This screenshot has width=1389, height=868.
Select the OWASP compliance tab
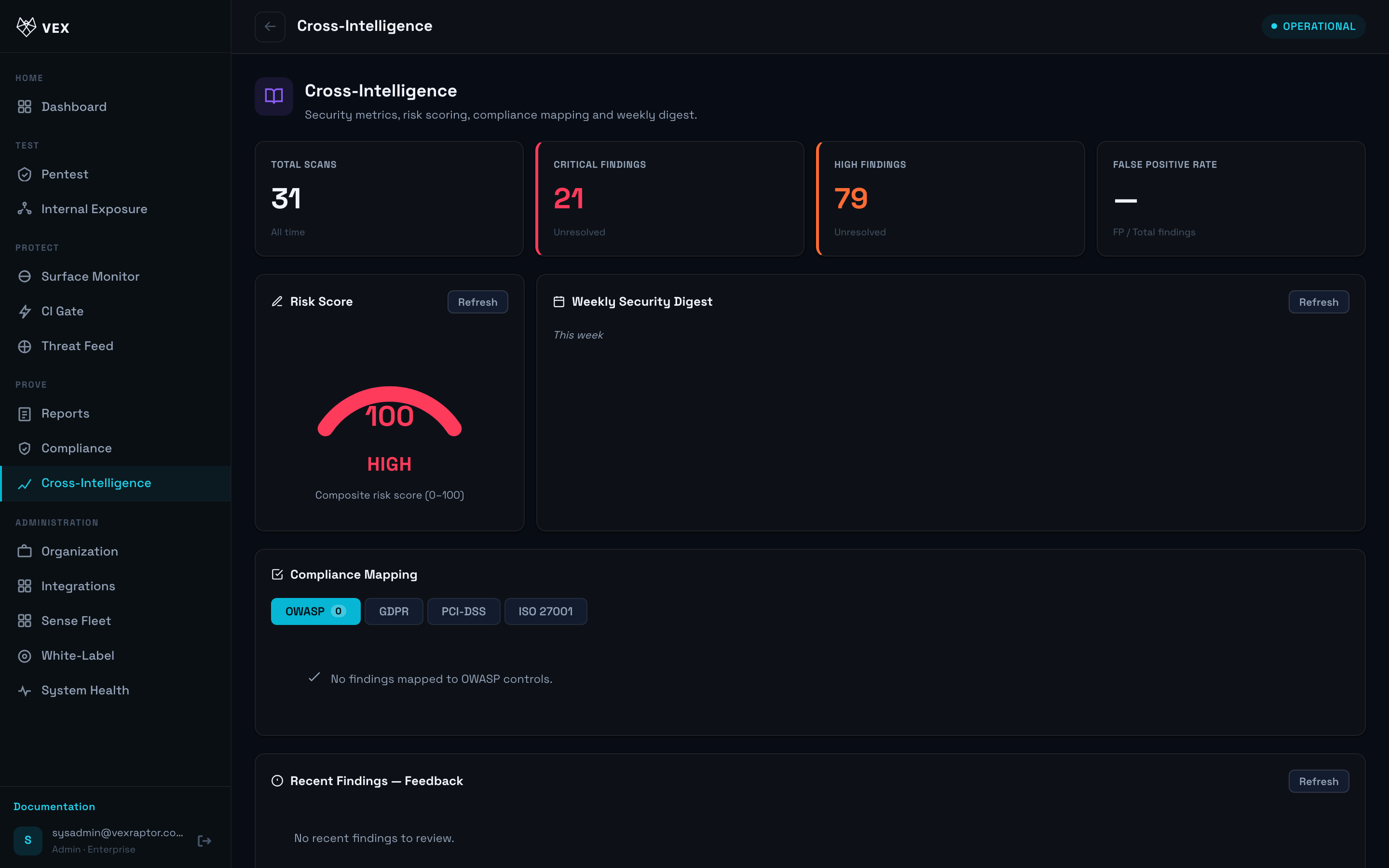tap(316, 611)
